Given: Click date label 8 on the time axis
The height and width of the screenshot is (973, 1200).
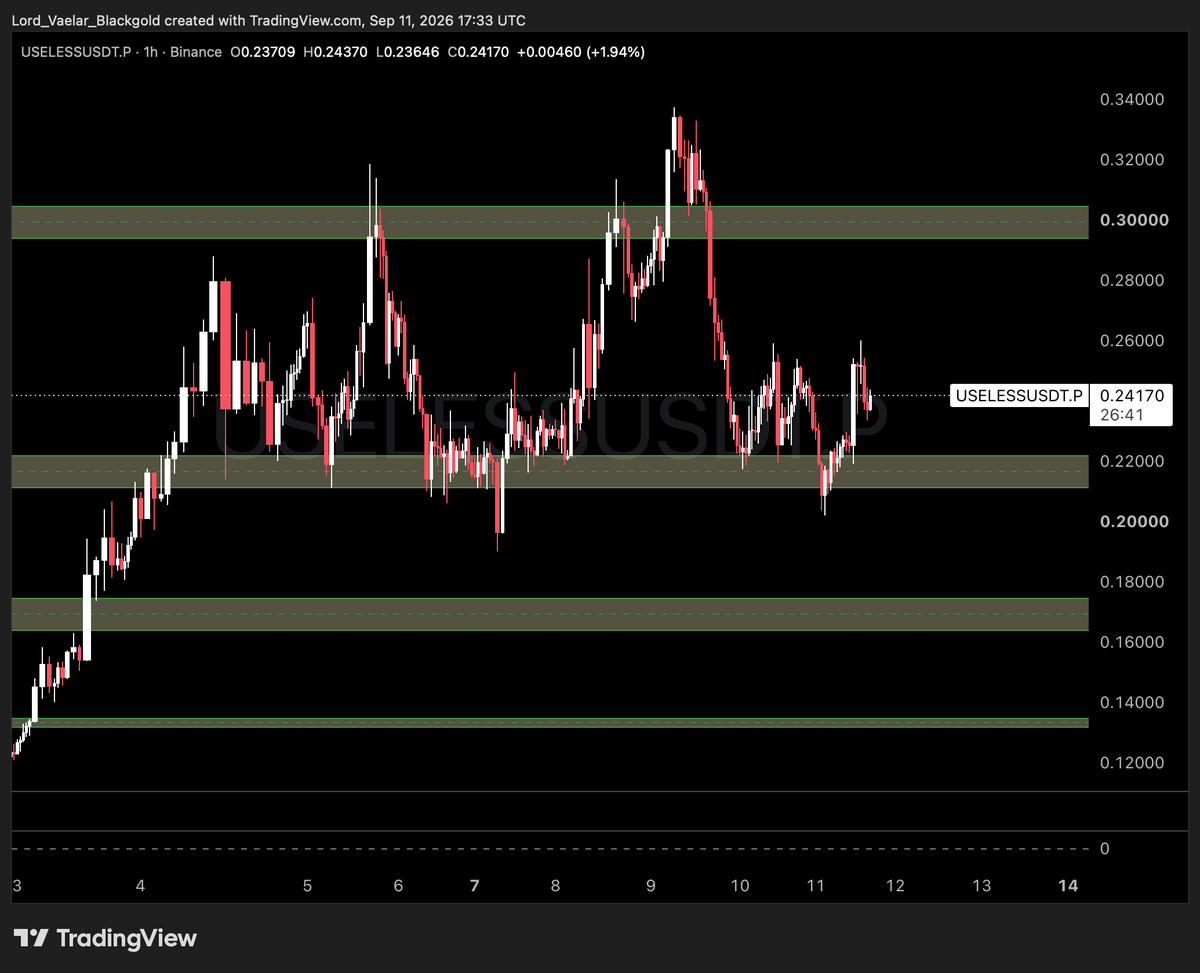Looking at the screenshot, I should click(555, 886).
